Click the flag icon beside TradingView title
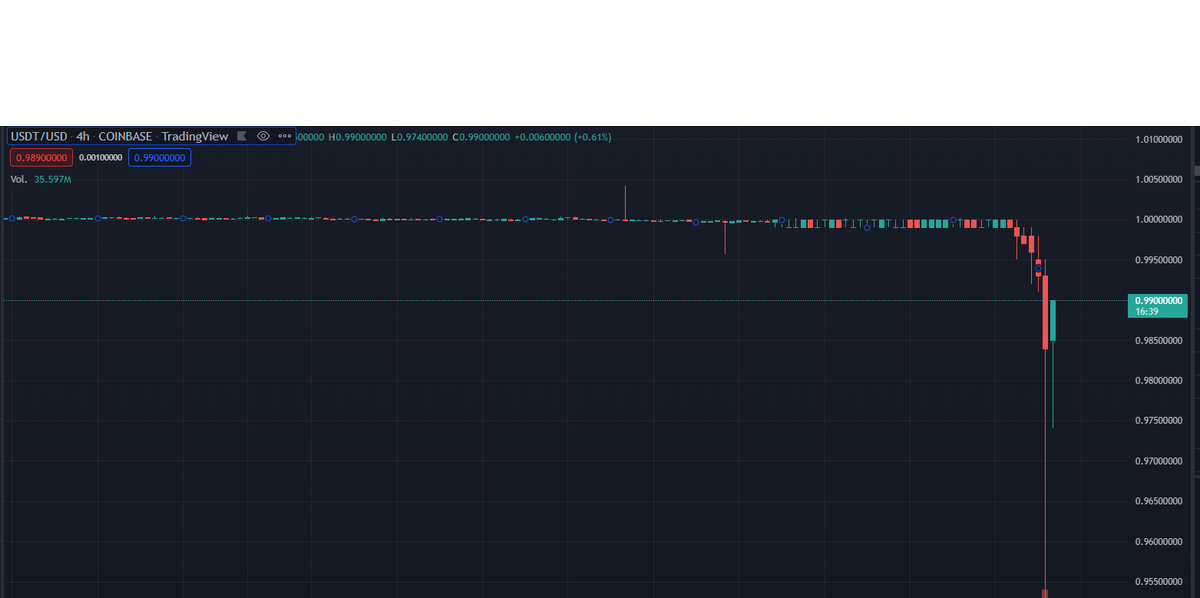1200x598 pixels. [241, 136]
